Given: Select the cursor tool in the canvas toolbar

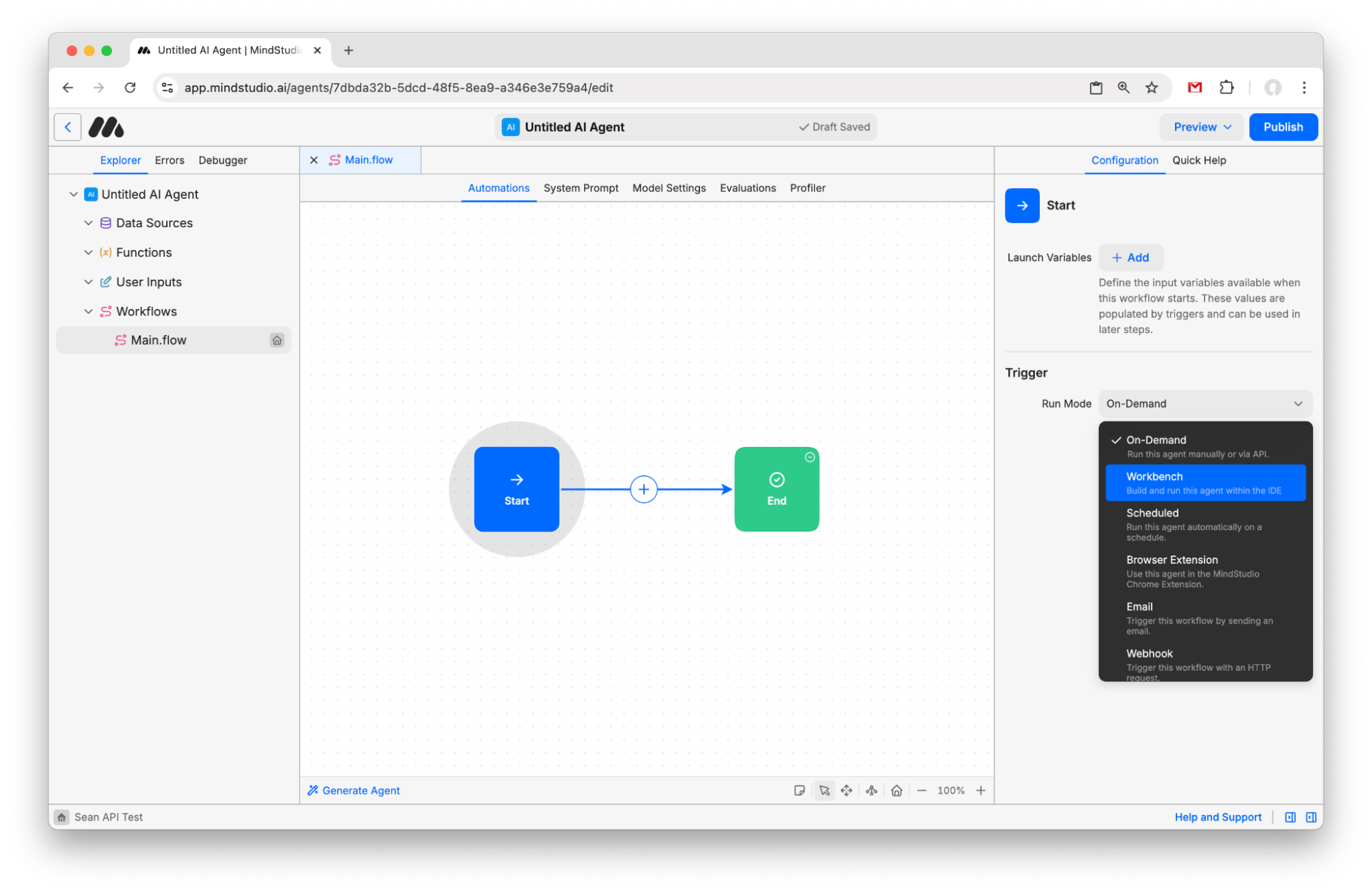Looking at the screenshot, I should click(x=824, y=790).
